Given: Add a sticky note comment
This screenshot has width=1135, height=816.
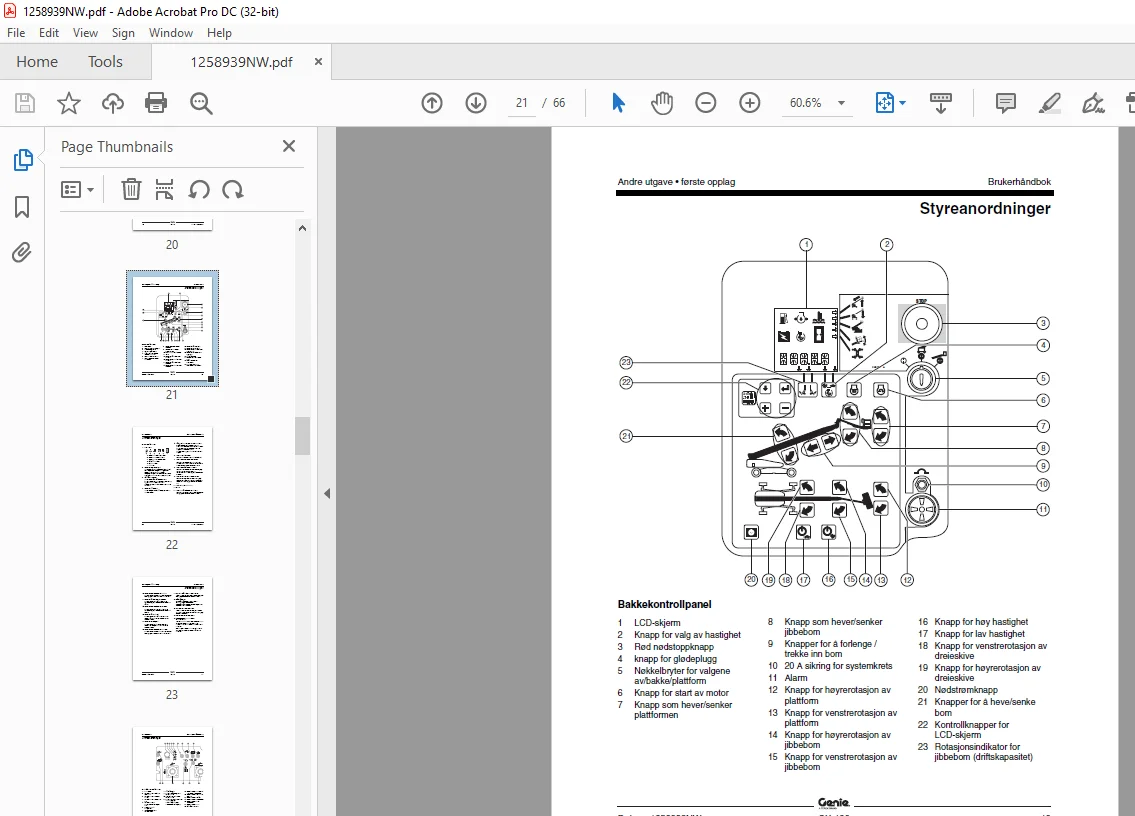Looking at the screenshot, I should pyautogui.click(x=1005, y=103).
